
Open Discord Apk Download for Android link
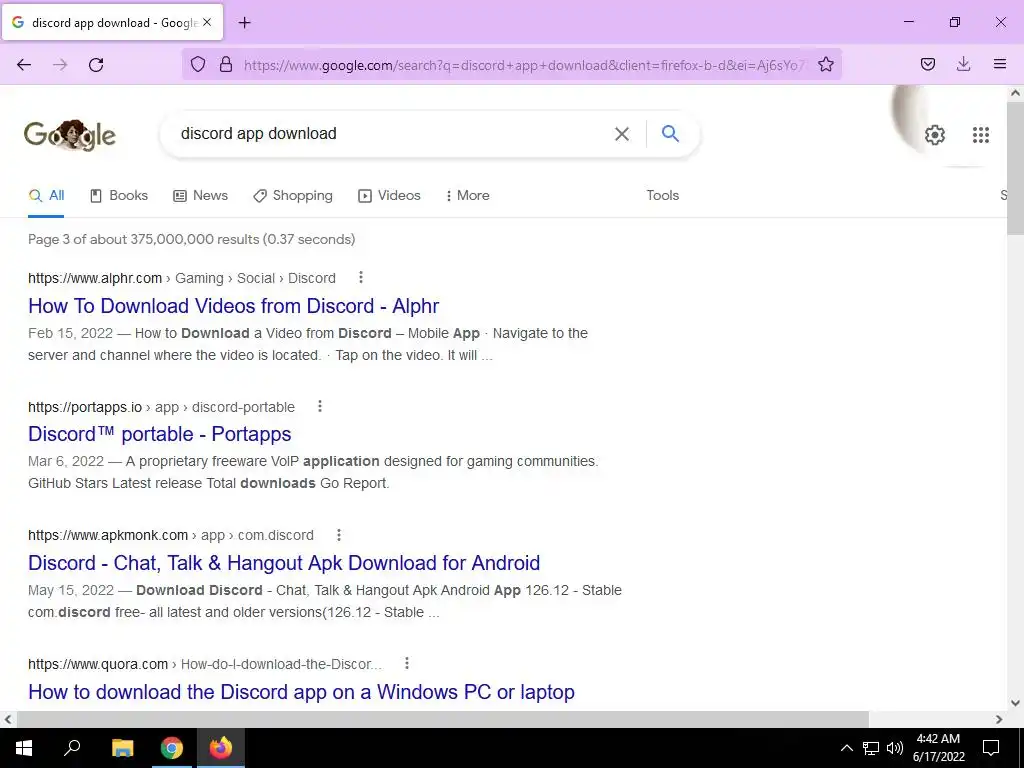click(284, 563)
